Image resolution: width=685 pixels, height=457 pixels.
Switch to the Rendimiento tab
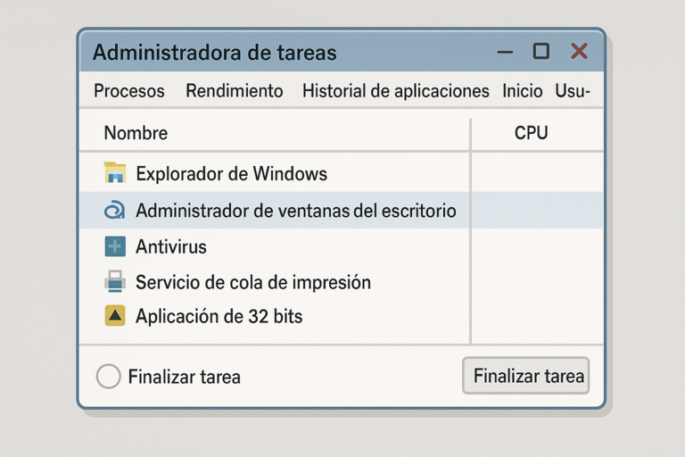tap(234, 91)
